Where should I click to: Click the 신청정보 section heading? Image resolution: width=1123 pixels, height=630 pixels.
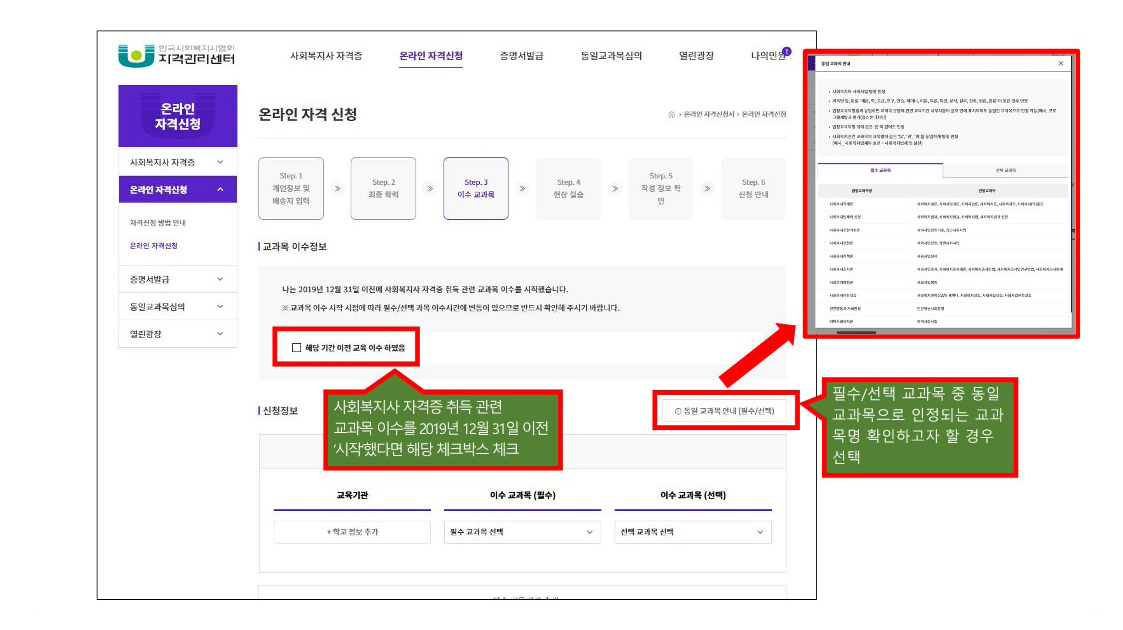point(279,411)
